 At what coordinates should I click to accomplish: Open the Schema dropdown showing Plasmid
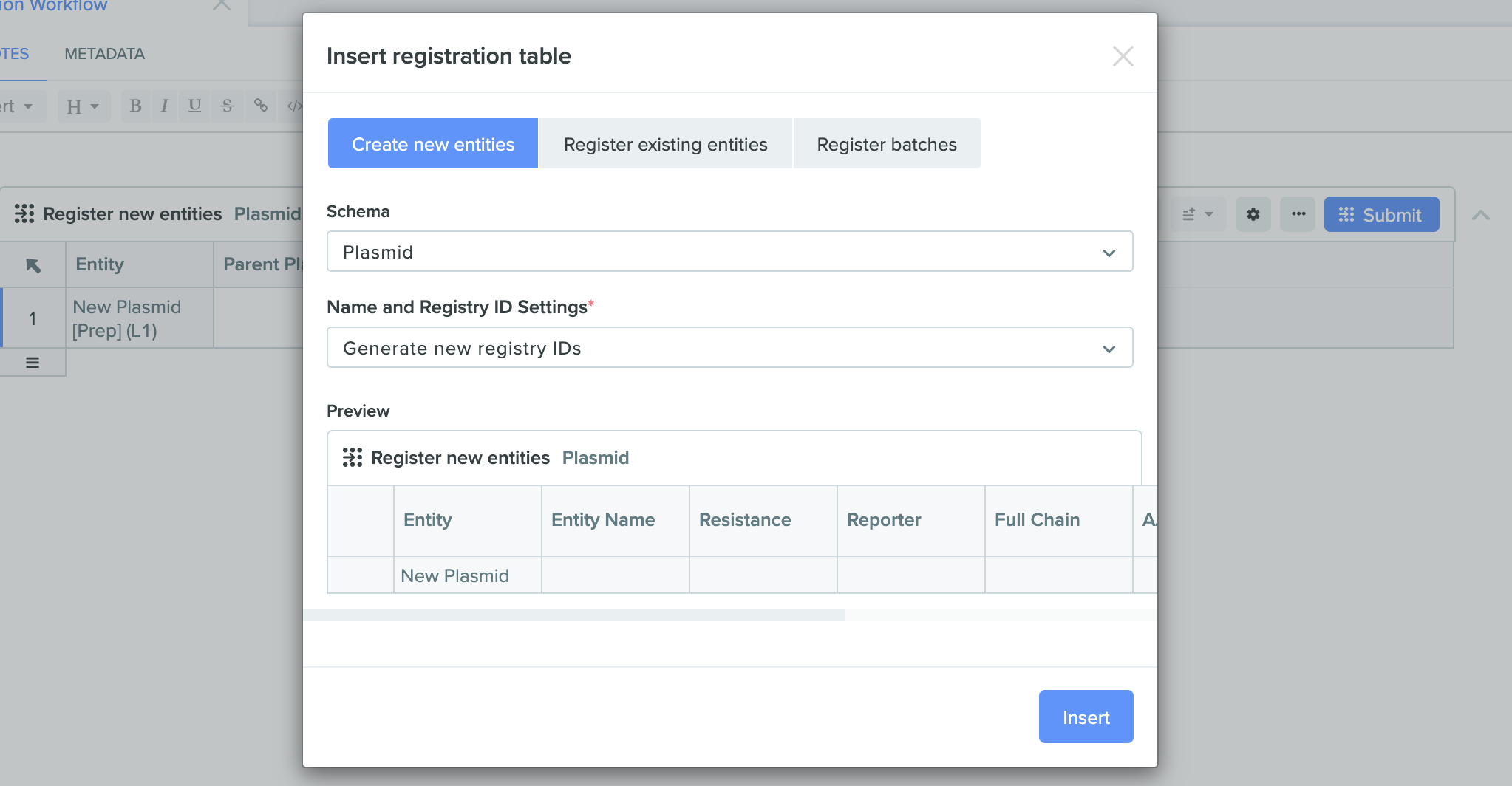point(729,252)
